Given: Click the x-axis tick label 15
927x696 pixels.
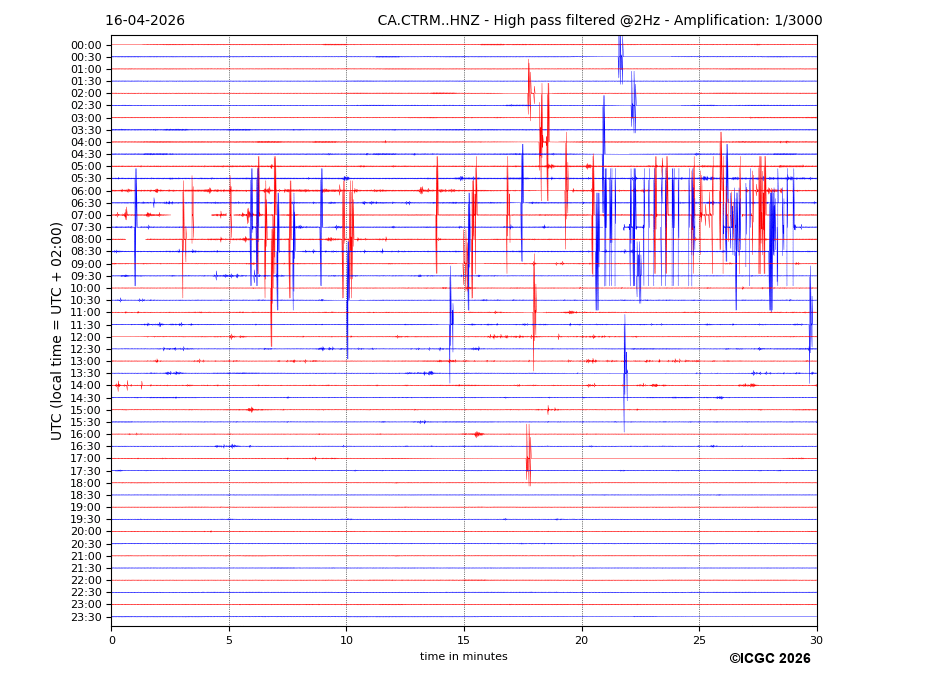Looking at the screenshot, I should coord(464,640).
